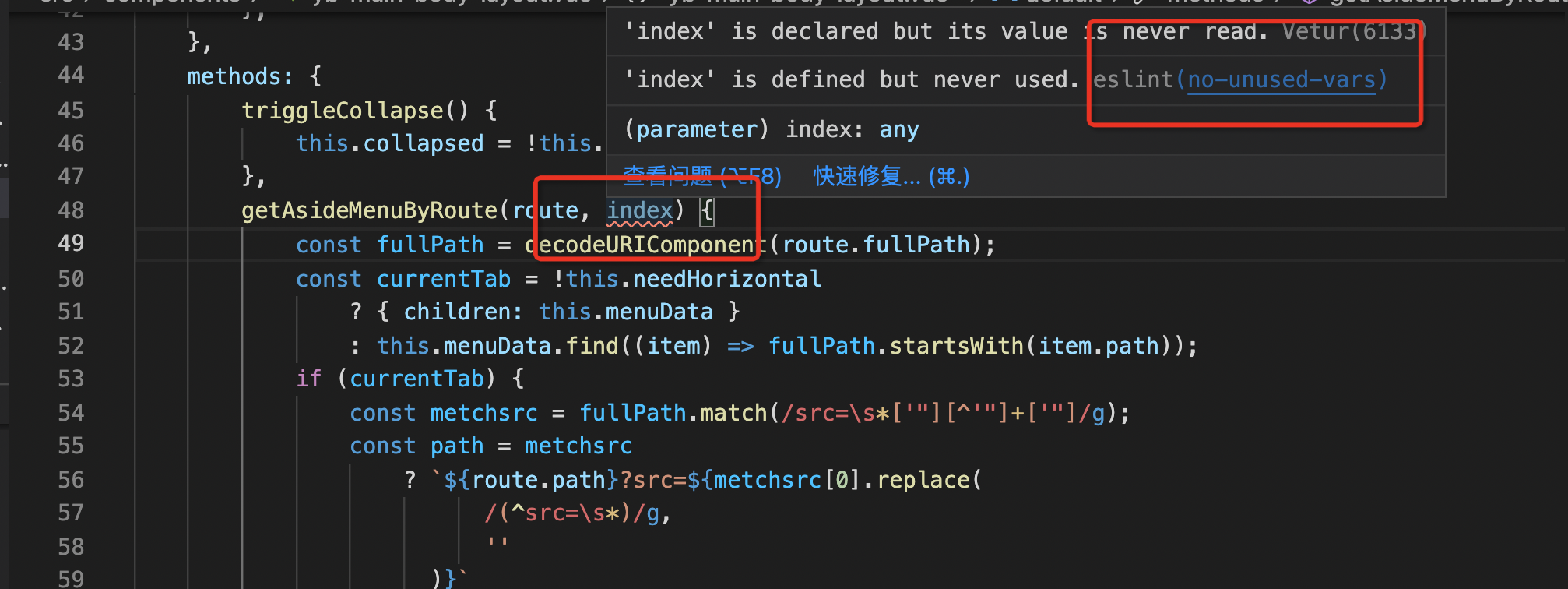This screenshot has height=589, width=1568.
Task: Click the 查看问题 link in hover popup
Action: pos(701,177)
